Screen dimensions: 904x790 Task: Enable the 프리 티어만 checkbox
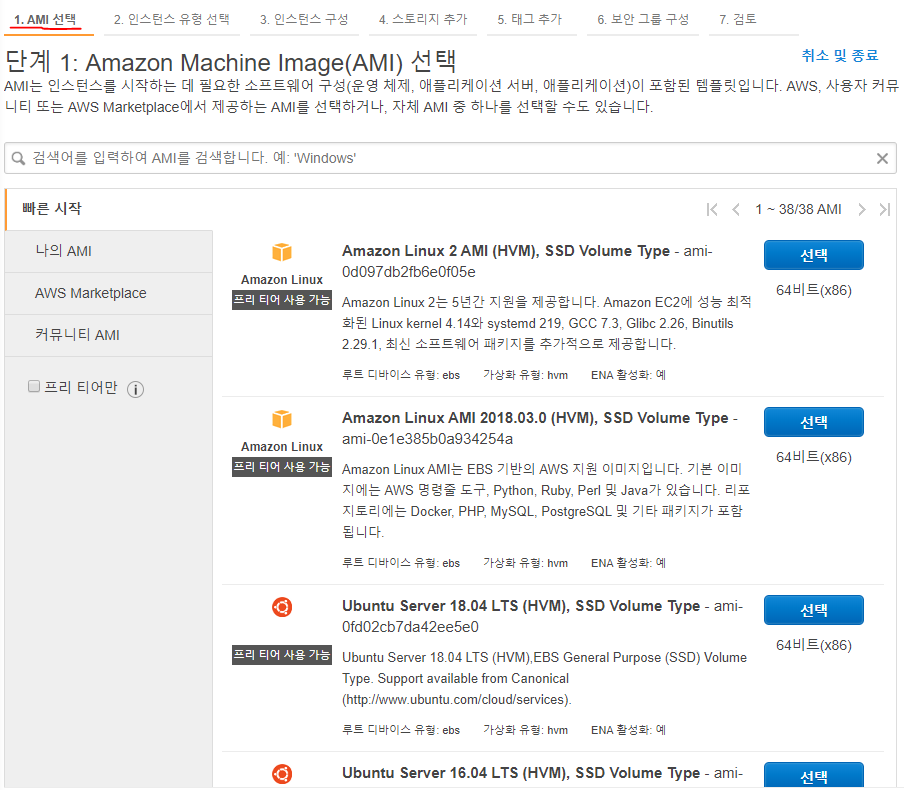[x=34, y=386]
